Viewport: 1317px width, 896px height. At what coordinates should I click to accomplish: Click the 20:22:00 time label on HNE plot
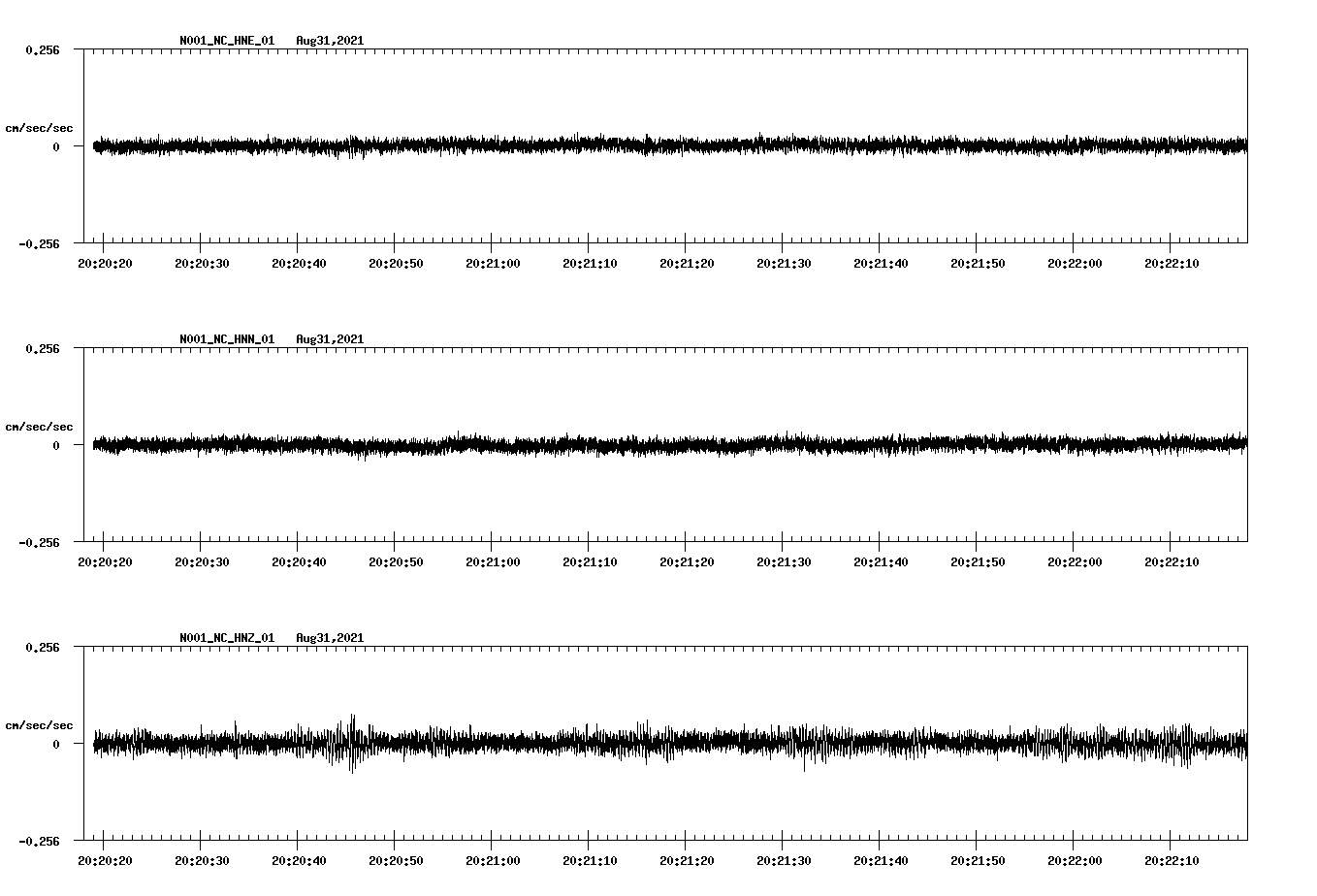pos(1075,264)
